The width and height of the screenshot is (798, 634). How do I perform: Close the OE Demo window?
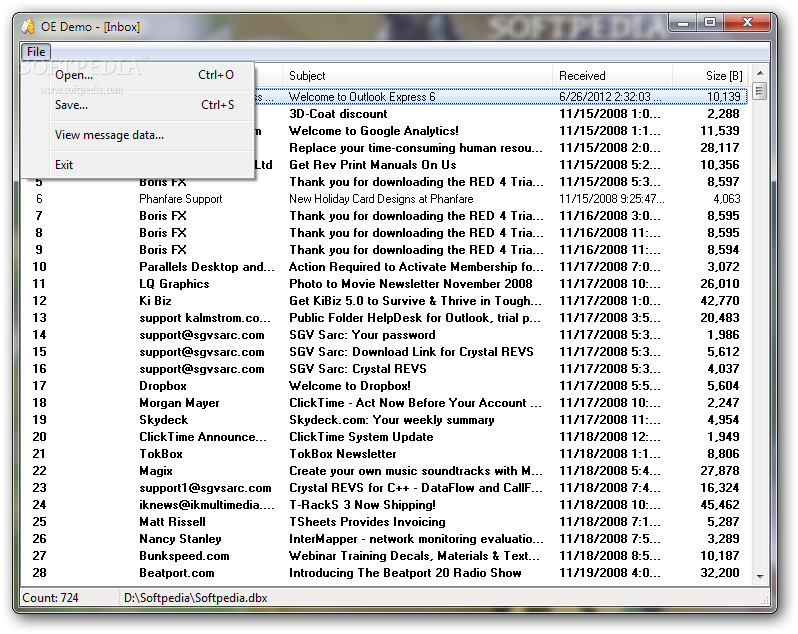coord(747,23)
